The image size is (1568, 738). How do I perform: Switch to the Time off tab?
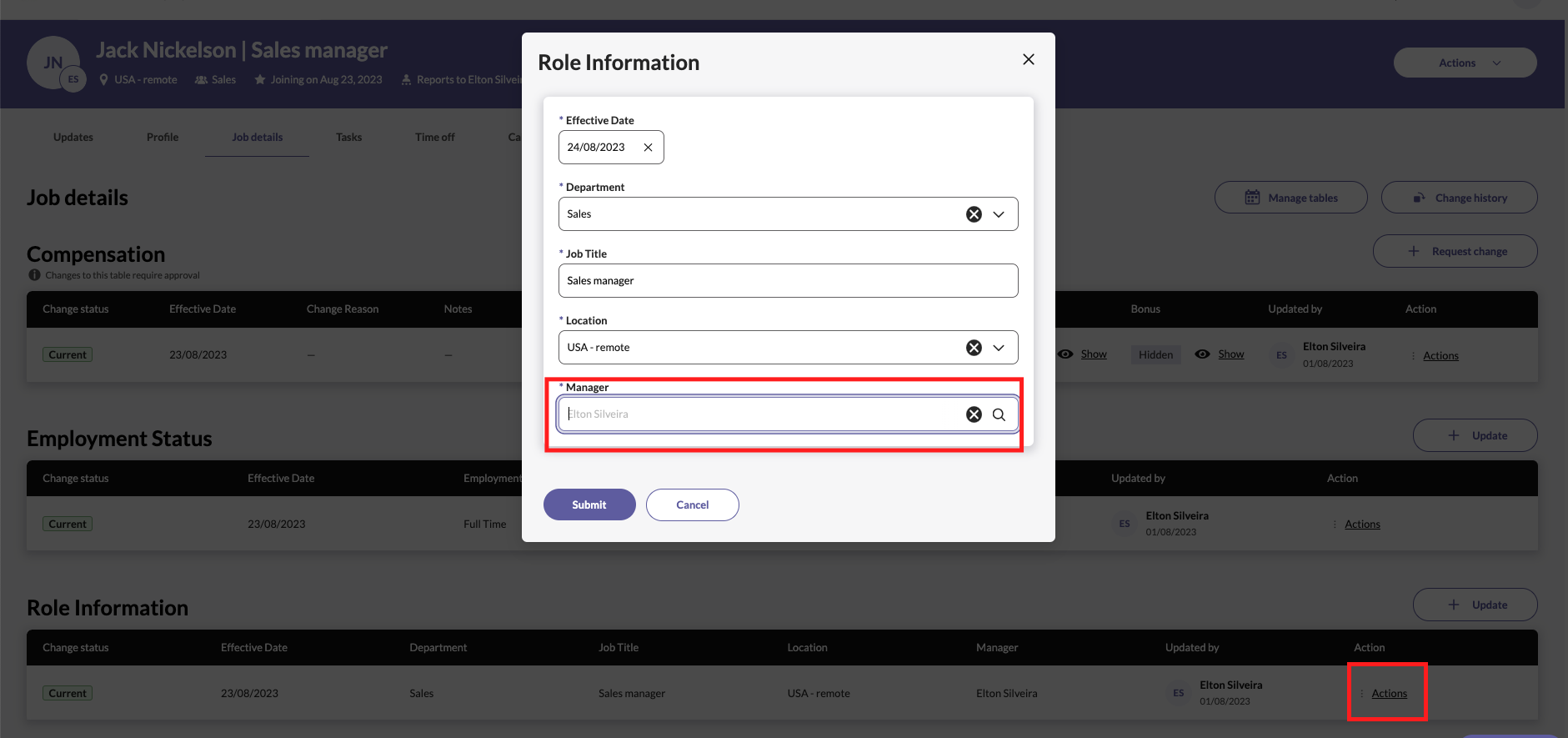point(434,138)
